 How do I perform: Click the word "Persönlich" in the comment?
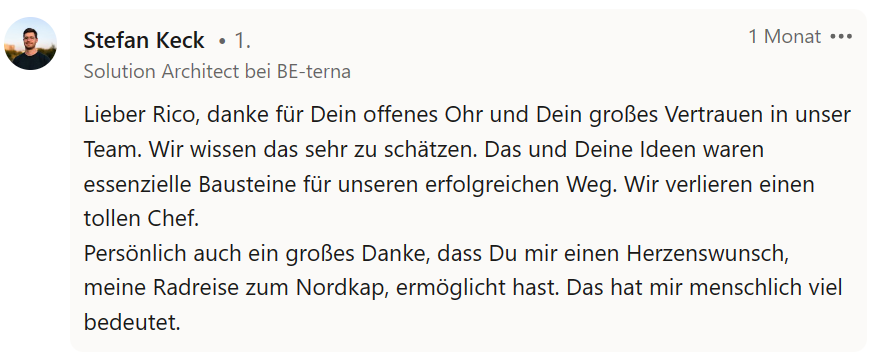(135, 253)
